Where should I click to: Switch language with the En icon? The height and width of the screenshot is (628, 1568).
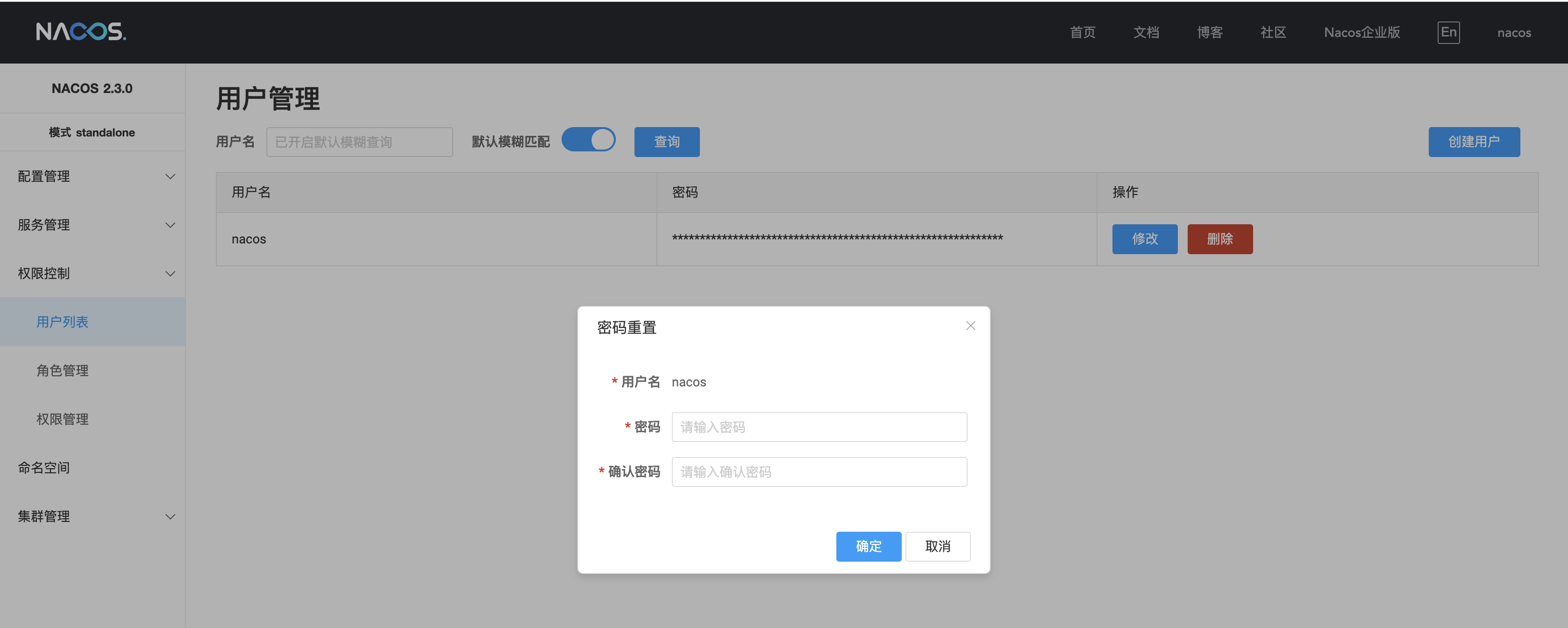pyautogui.click(x=1448, y=32)
